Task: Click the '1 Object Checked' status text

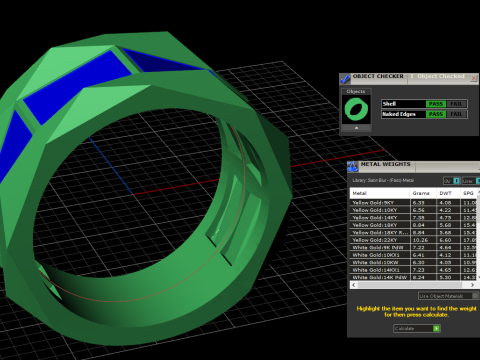Action: (437, 76)
